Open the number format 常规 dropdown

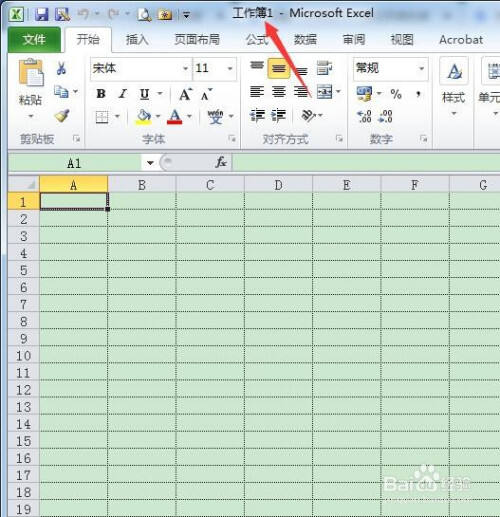422,69
